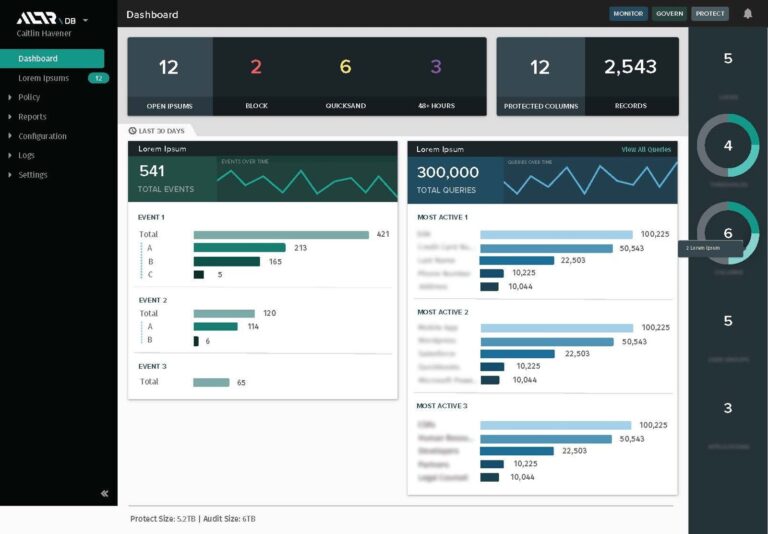The width and height of the screenshot is (768, 534).
Task: Select the MOST ACTIVE 2 heading
Action: click(x=443, y=312)
